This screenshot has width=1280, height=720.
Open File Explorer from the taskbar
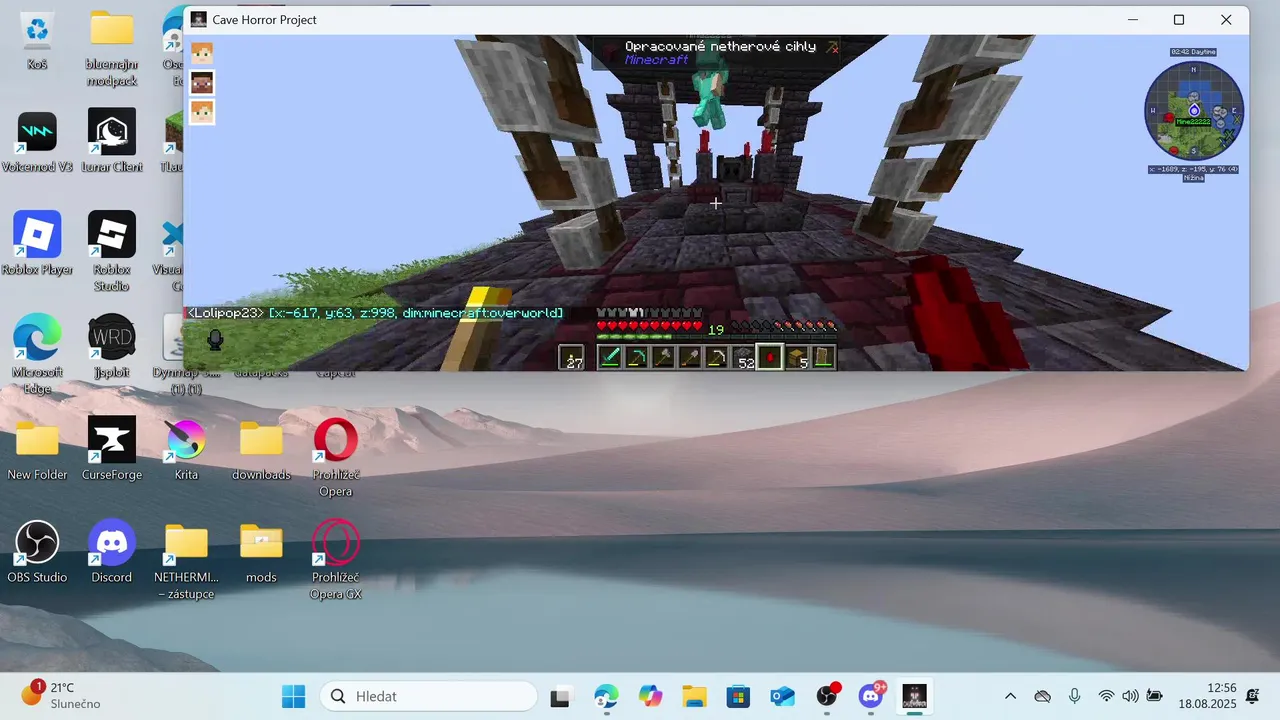pyautogui.click(x=694, y=696)
